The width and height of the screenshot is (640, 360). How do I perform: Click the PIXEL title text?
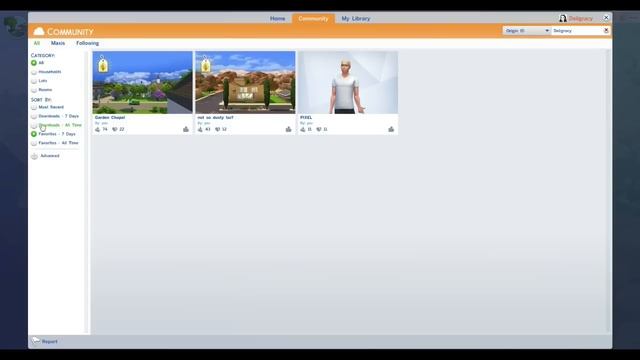point(306,118)
